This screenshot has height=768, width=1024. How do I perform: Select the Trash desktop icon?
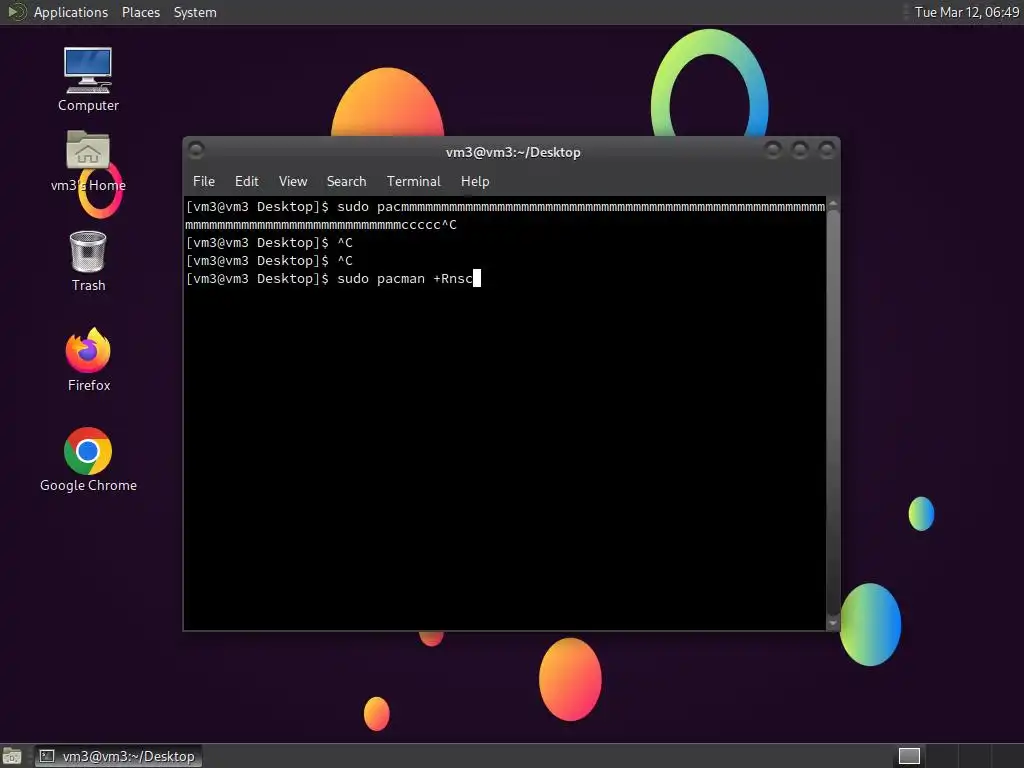(88, 261)
